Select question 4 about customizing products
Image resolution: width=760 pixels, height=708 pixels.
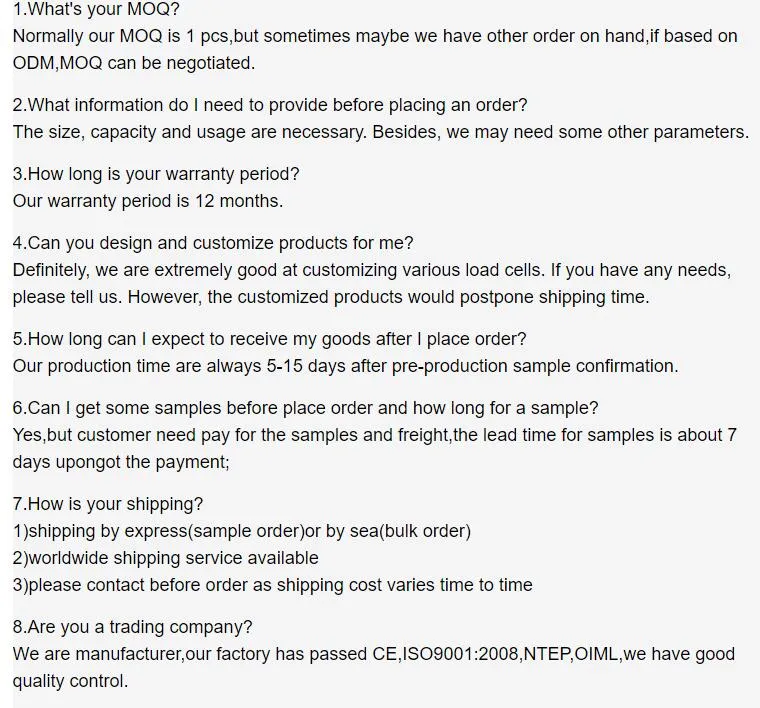(x=213, y=243)
